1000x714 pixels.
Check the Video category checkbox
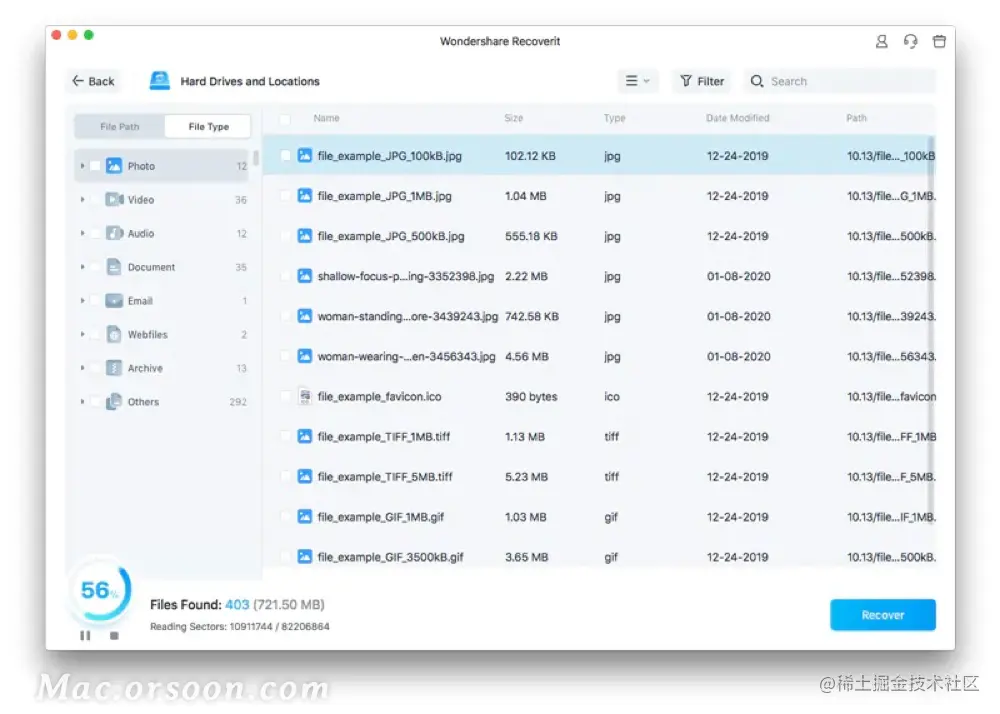(x=95, y=200)
